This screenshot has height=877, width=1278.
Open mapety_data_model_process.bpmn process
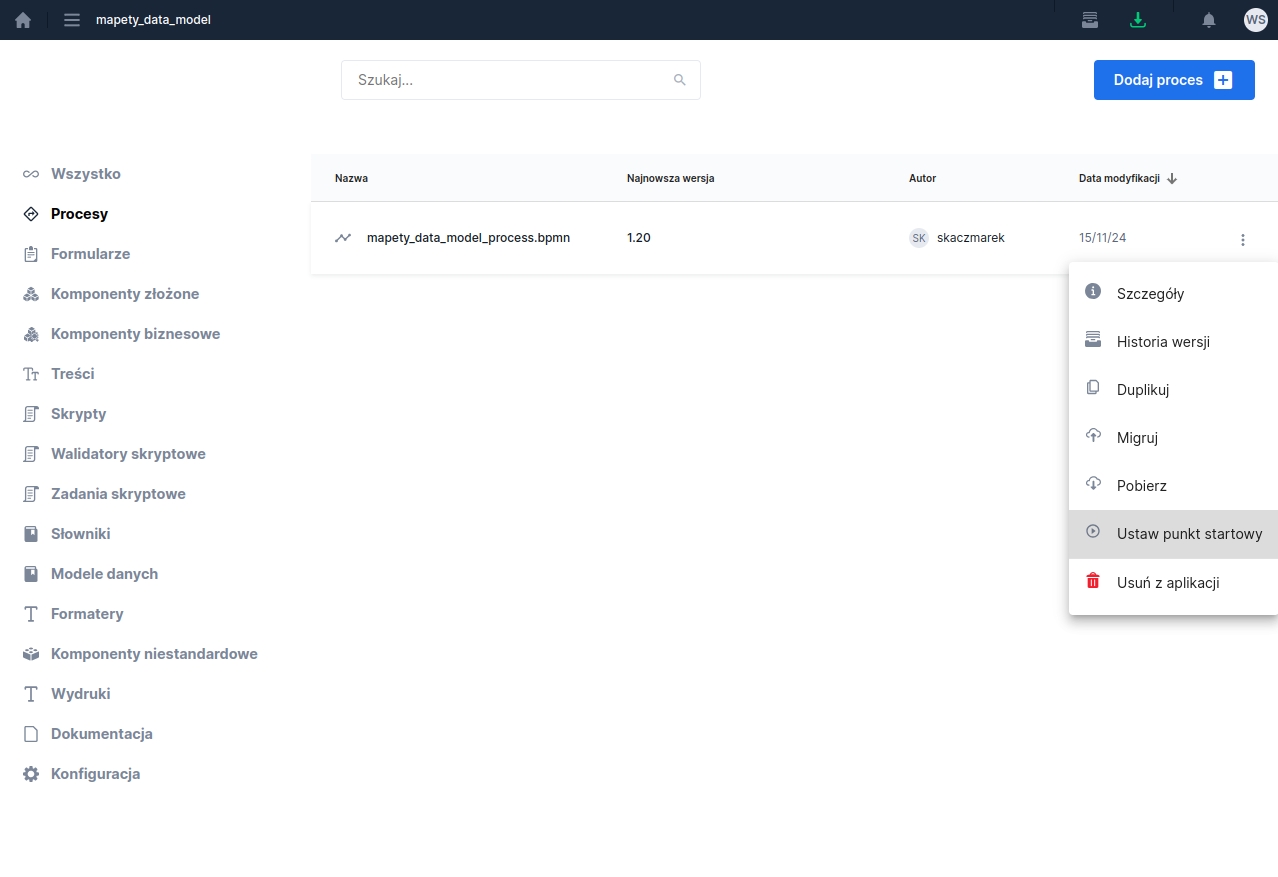coord(468,238)
